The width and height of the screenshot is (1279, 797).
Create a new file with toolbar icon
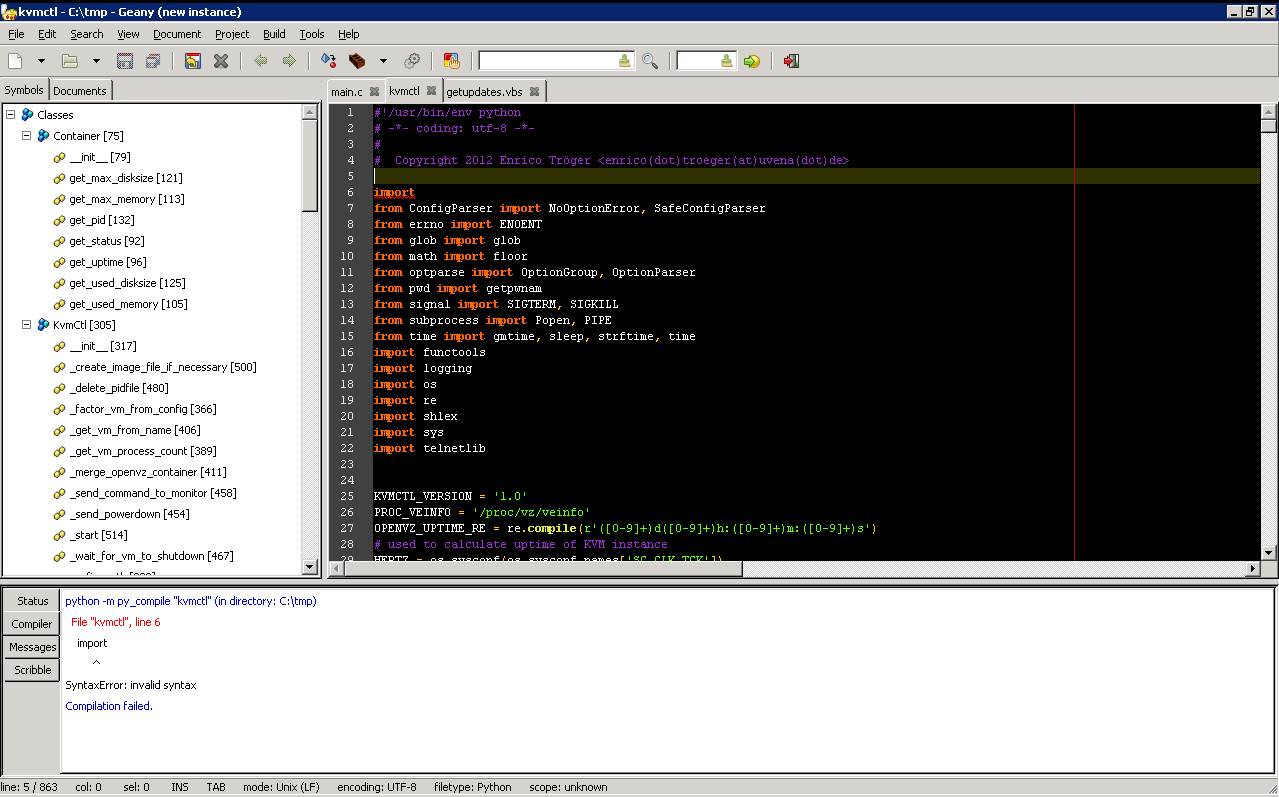tap(15, 61)
